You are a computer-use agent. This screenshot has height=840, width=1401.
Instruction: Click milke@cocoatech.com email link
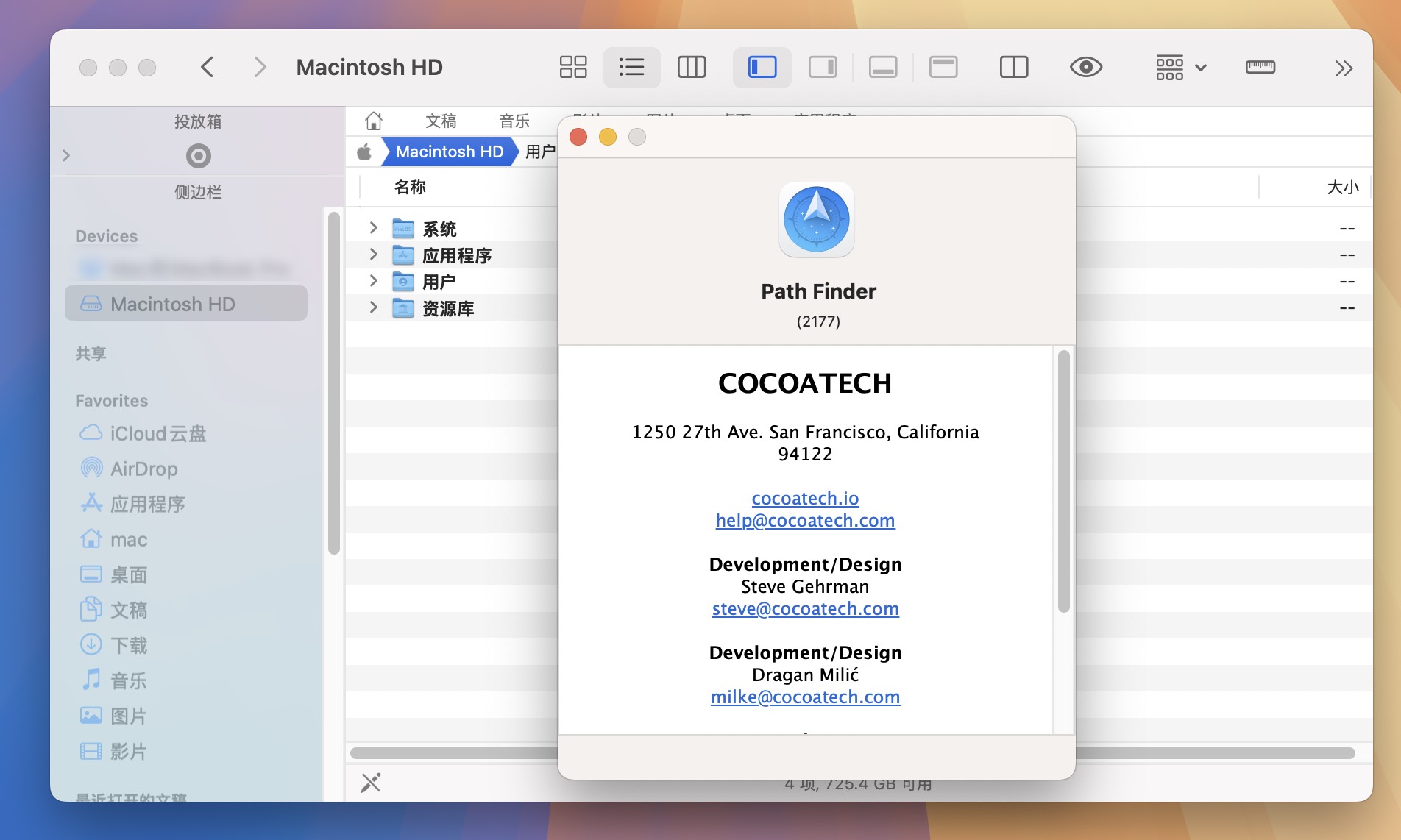(x=805, y=697)
